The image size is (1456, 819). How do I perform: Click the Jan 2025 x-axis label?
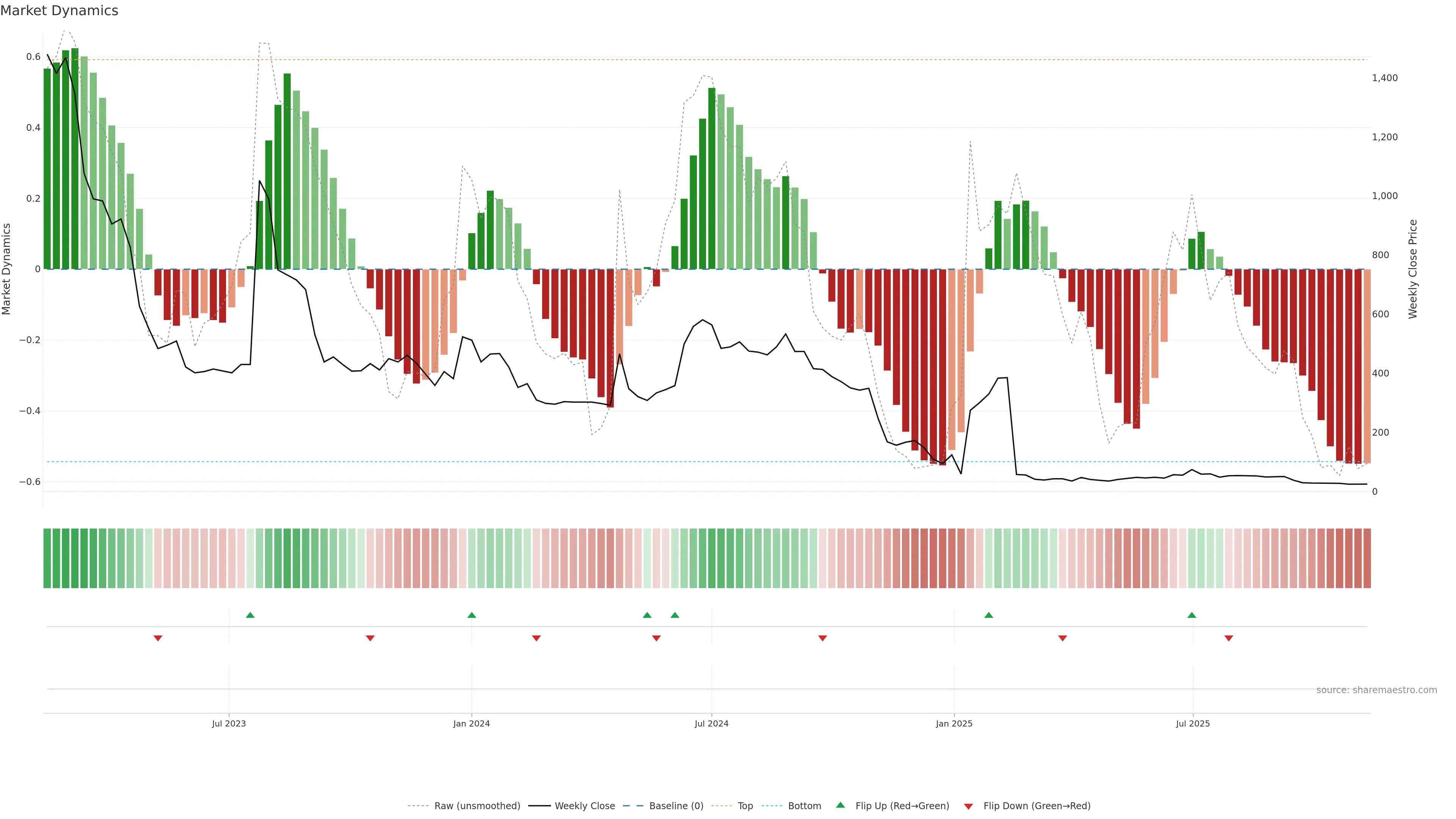tap(954, 723)
